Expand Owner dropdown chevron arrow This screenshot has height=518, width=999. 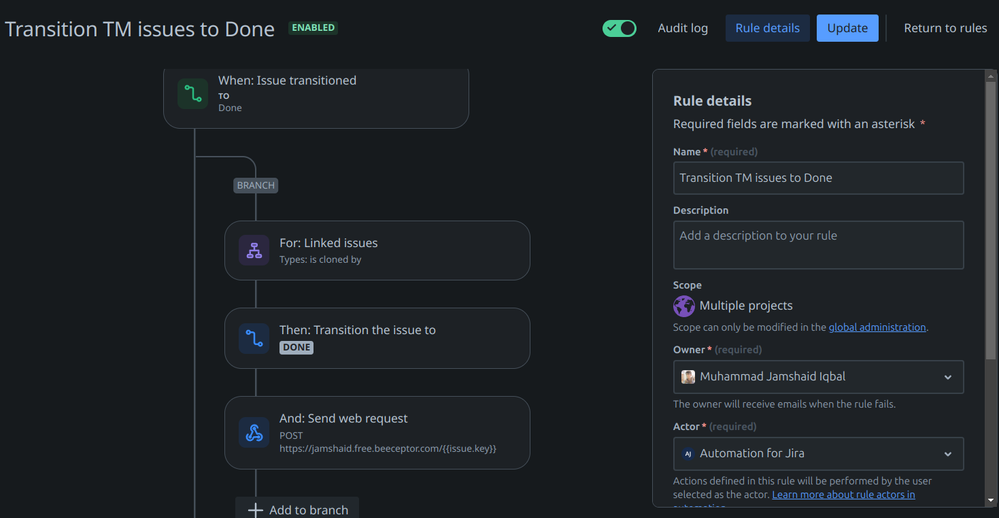click(948, 377)
